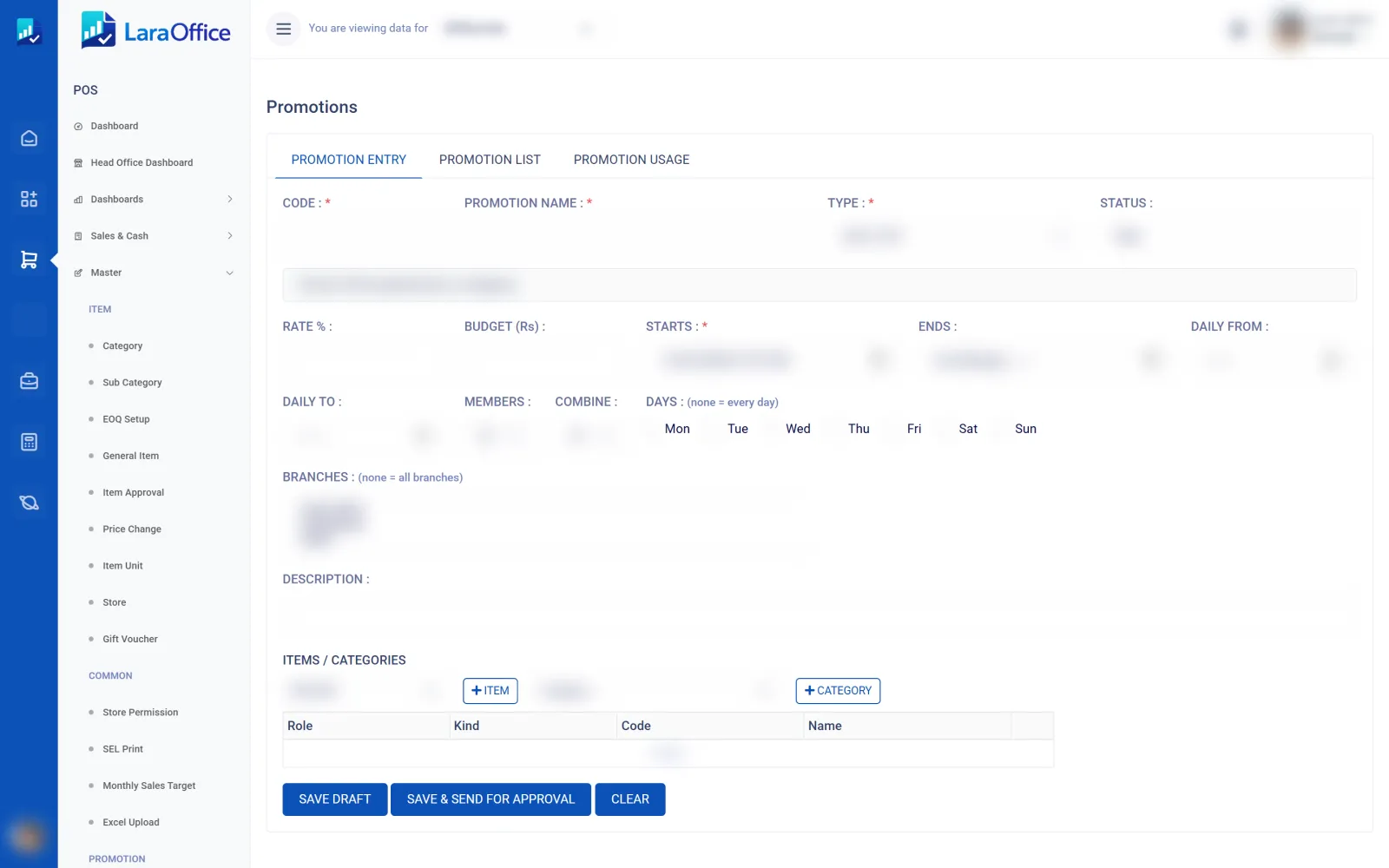Switch to the Promotion Entry tab
This screenshot has height=868, width=1389.
349,160
